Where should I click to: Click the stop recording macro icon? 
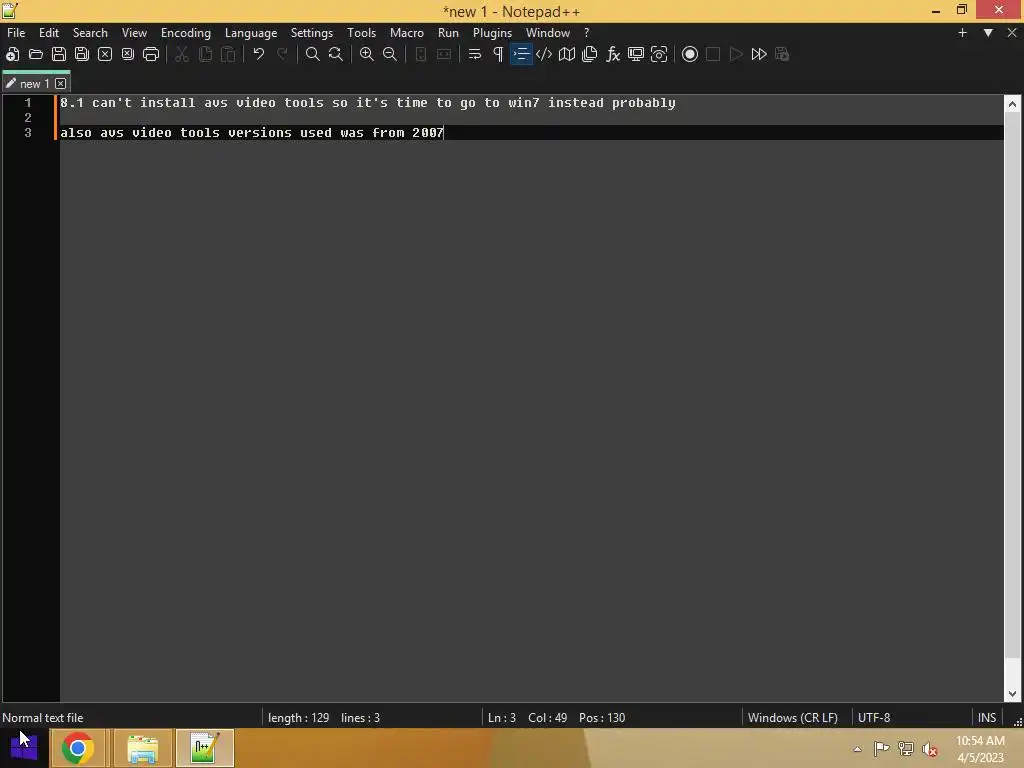[x=713, y=54]
